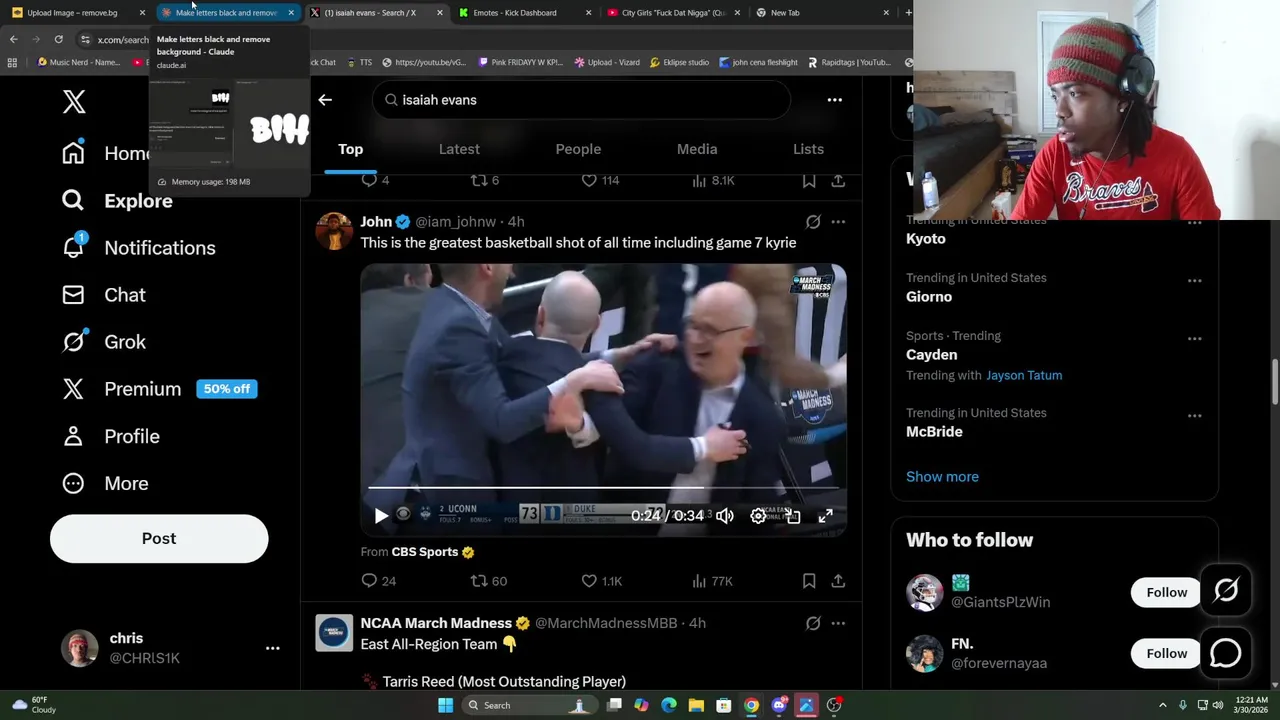This screenshot has width=1280, height=720.
Task: Go to Home in sidebar
Action: [105, 153]
